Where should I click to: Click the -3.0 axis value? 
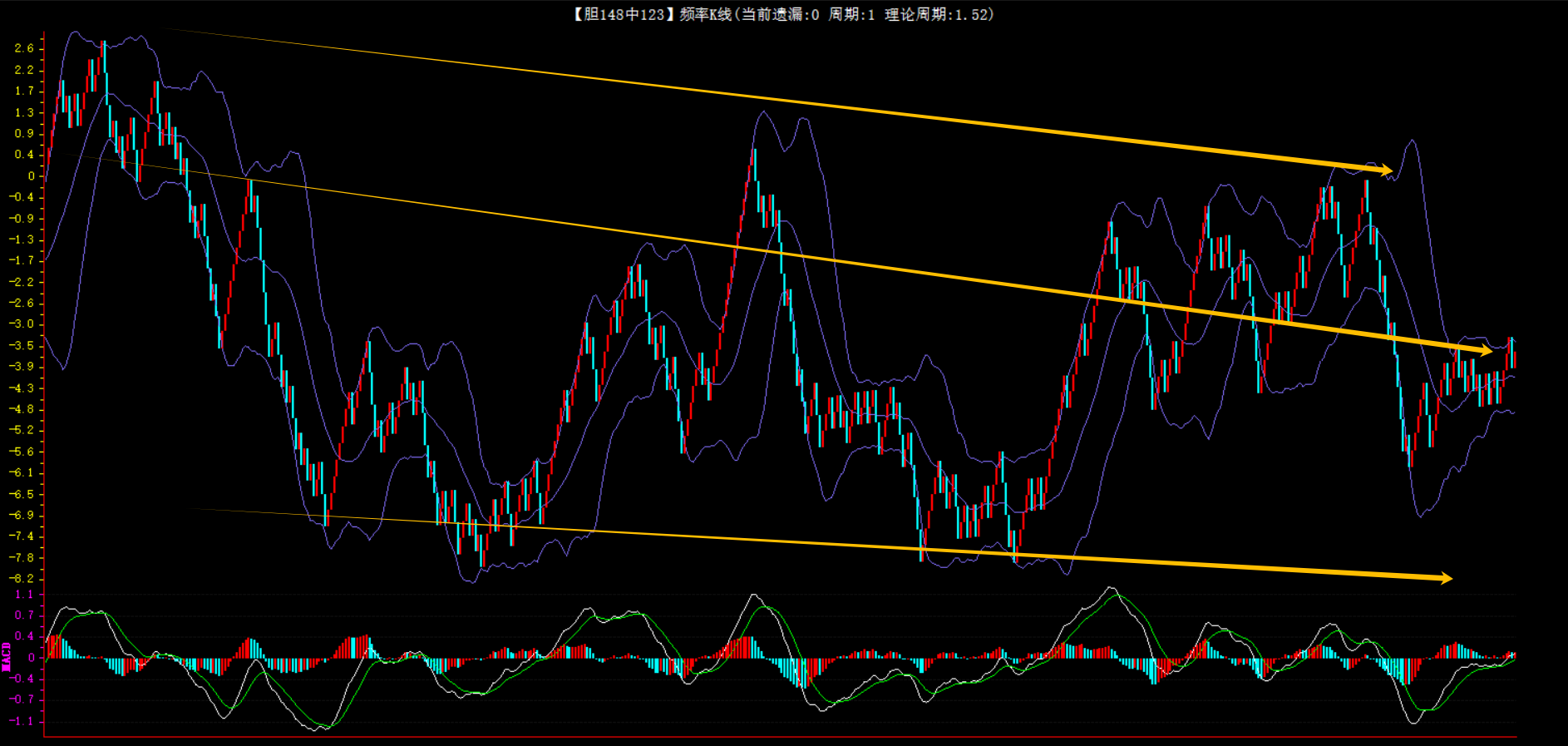(x=22, y=324)
